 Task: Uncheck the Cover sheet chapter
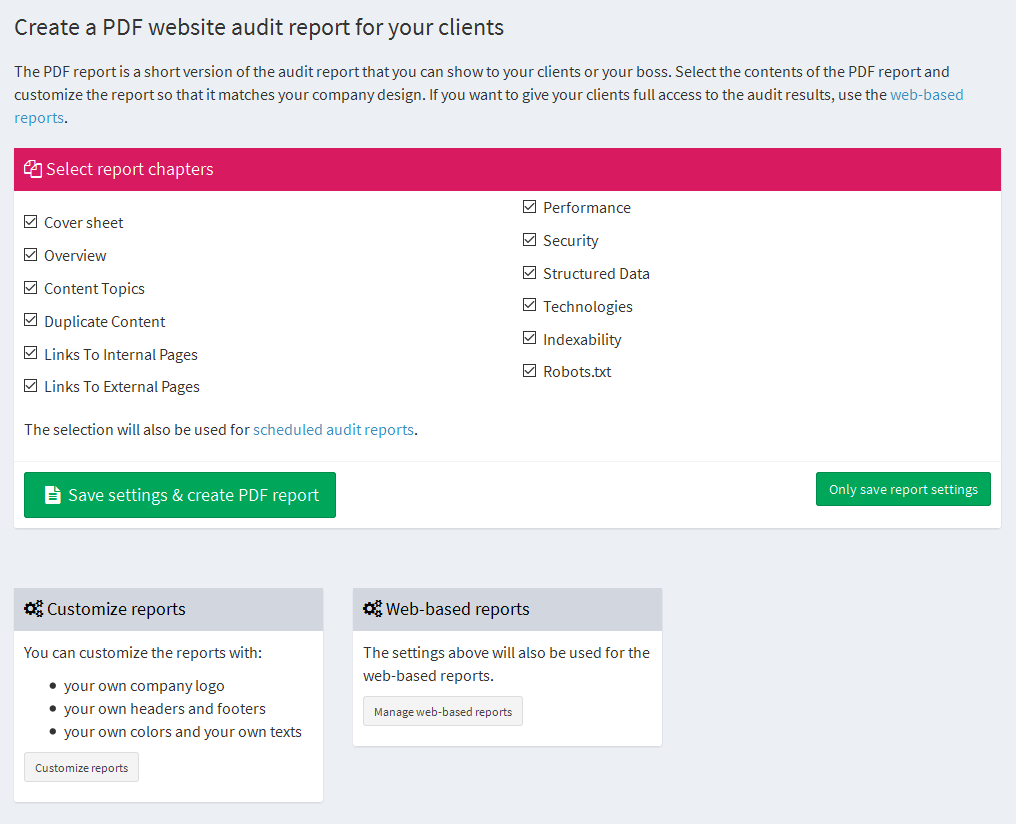tap(30, 221)
